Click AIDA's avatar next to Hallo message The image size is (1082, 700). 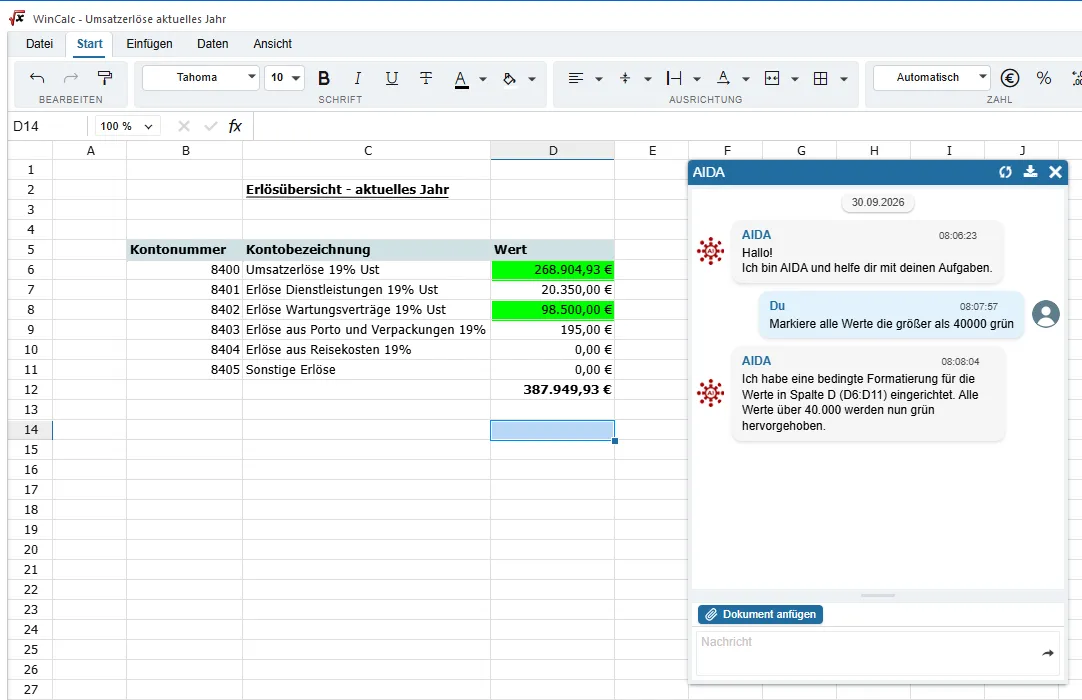(711, 251)
